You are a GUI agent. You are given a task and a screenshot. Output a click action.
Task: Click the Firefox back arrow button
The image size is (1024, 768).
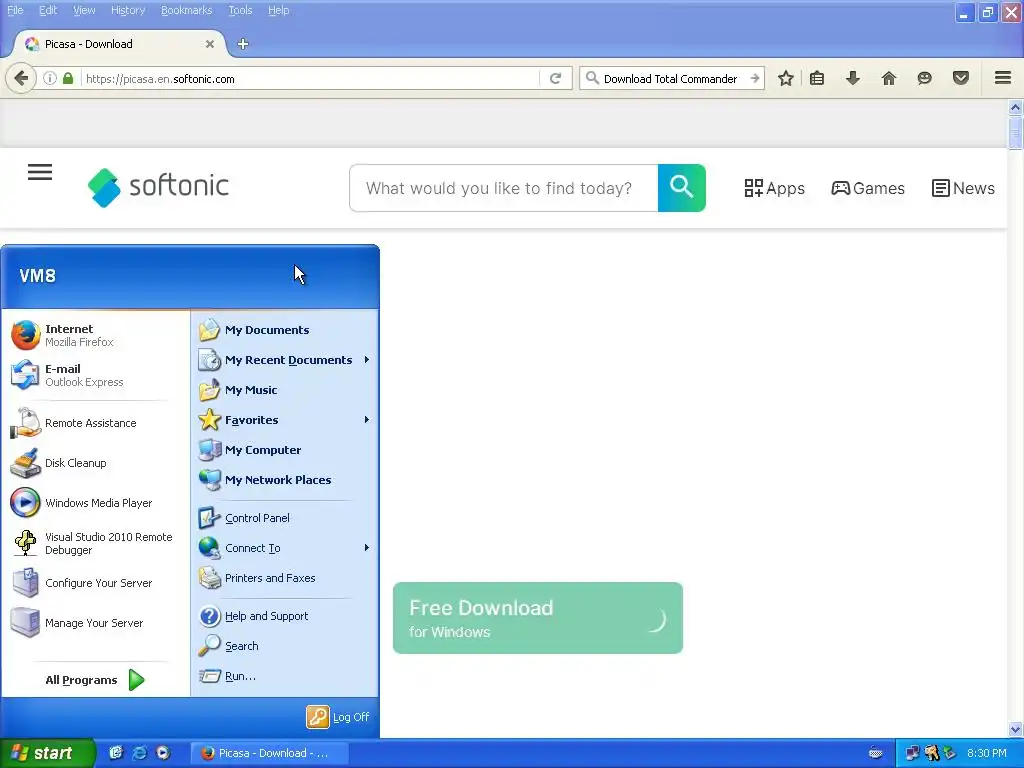21,79
